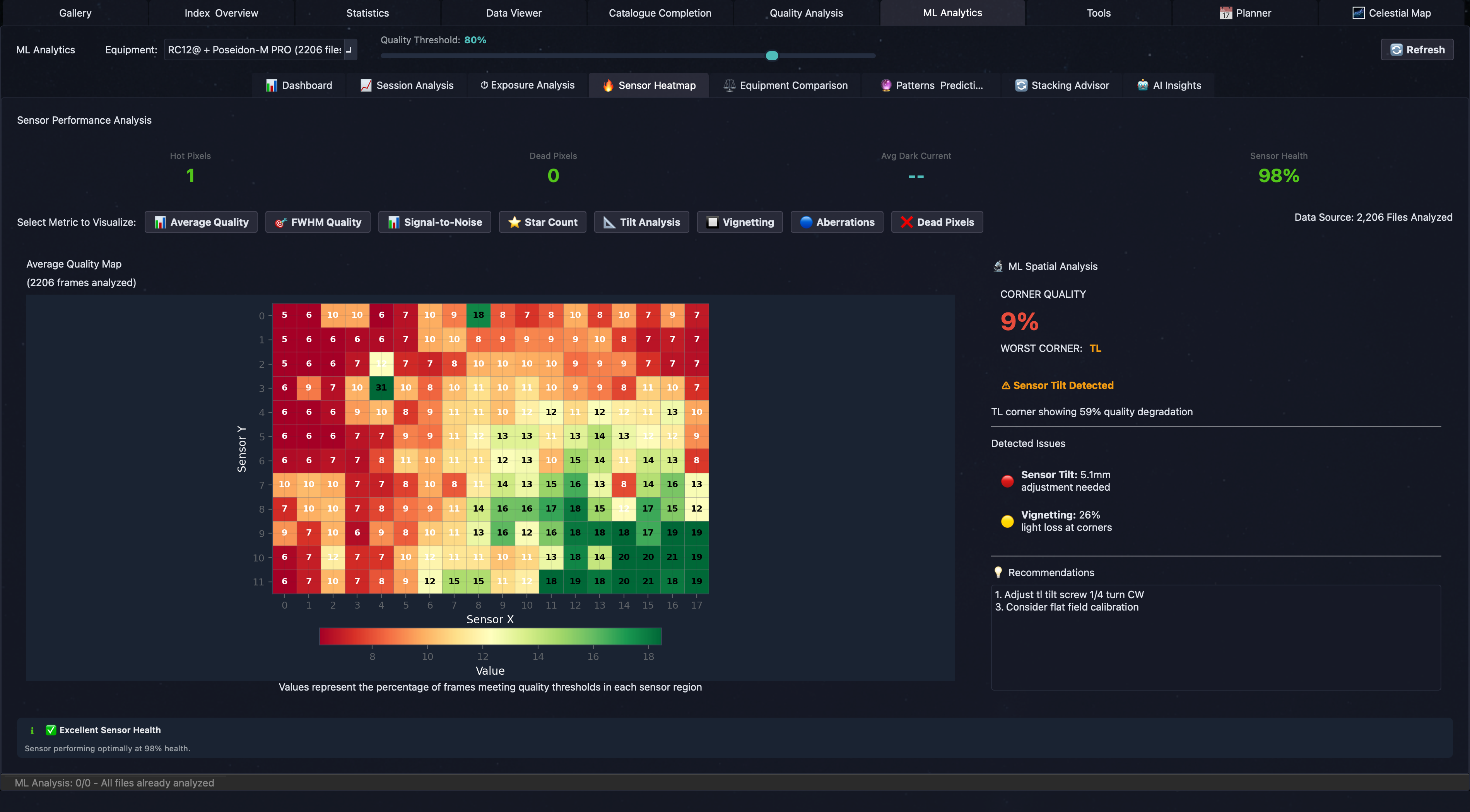
Task: Toggle the Vignetting metric view
Action: (x=740, y=222)
